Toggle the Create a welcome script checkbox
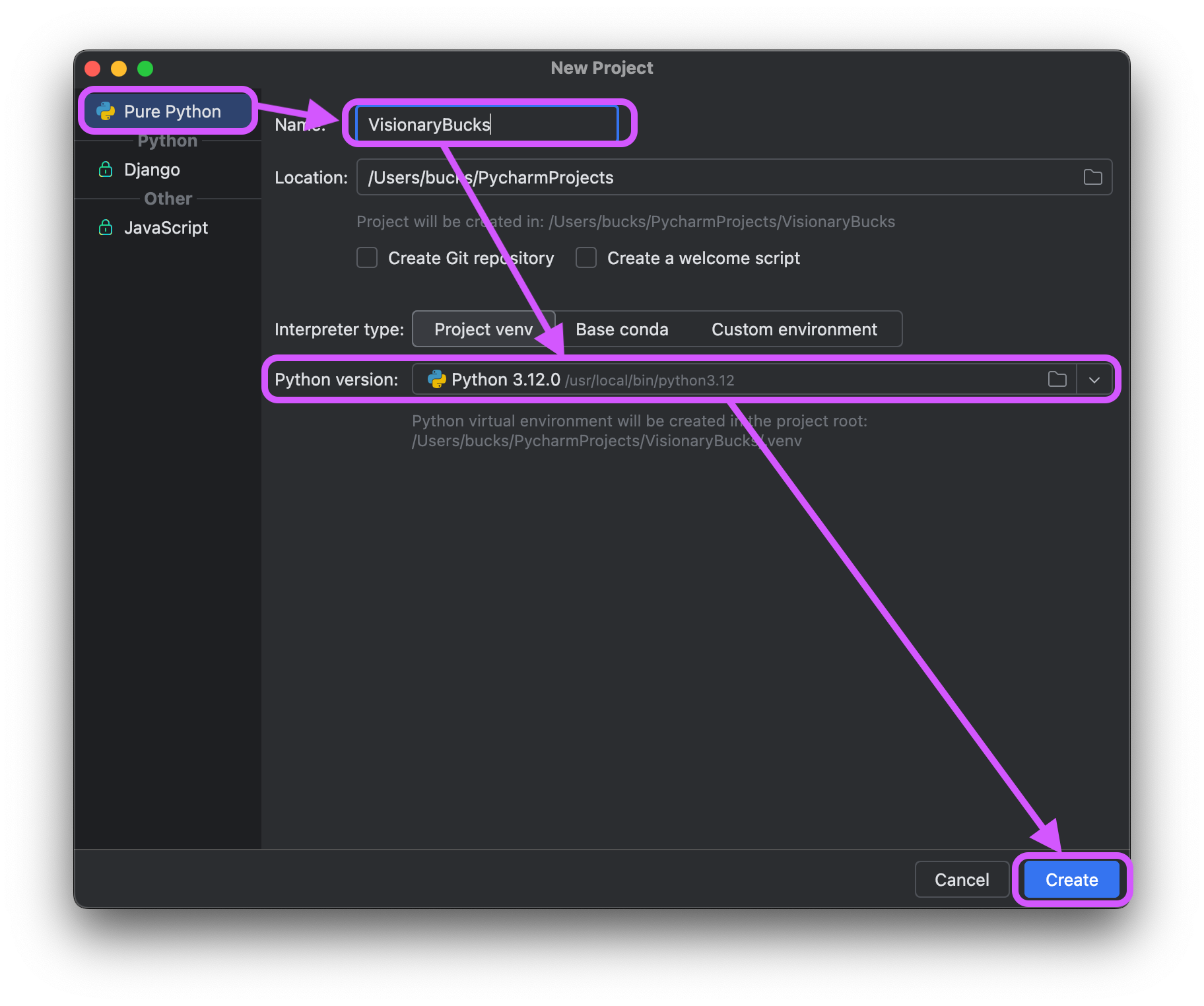This screenshot has width=1204, height=1006. (x=586, y=258)
